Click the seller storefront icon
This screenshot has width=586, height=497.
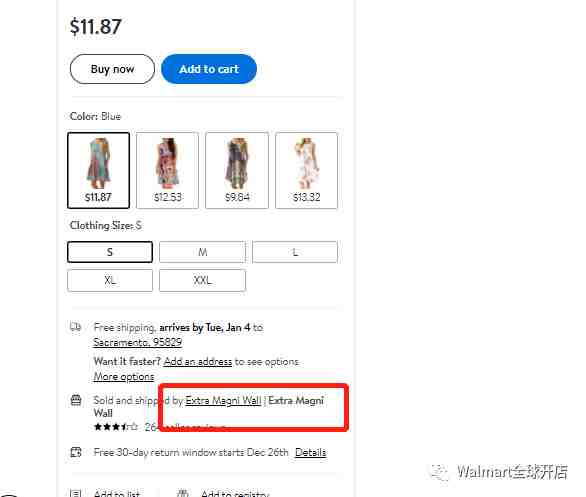[76, 400]
